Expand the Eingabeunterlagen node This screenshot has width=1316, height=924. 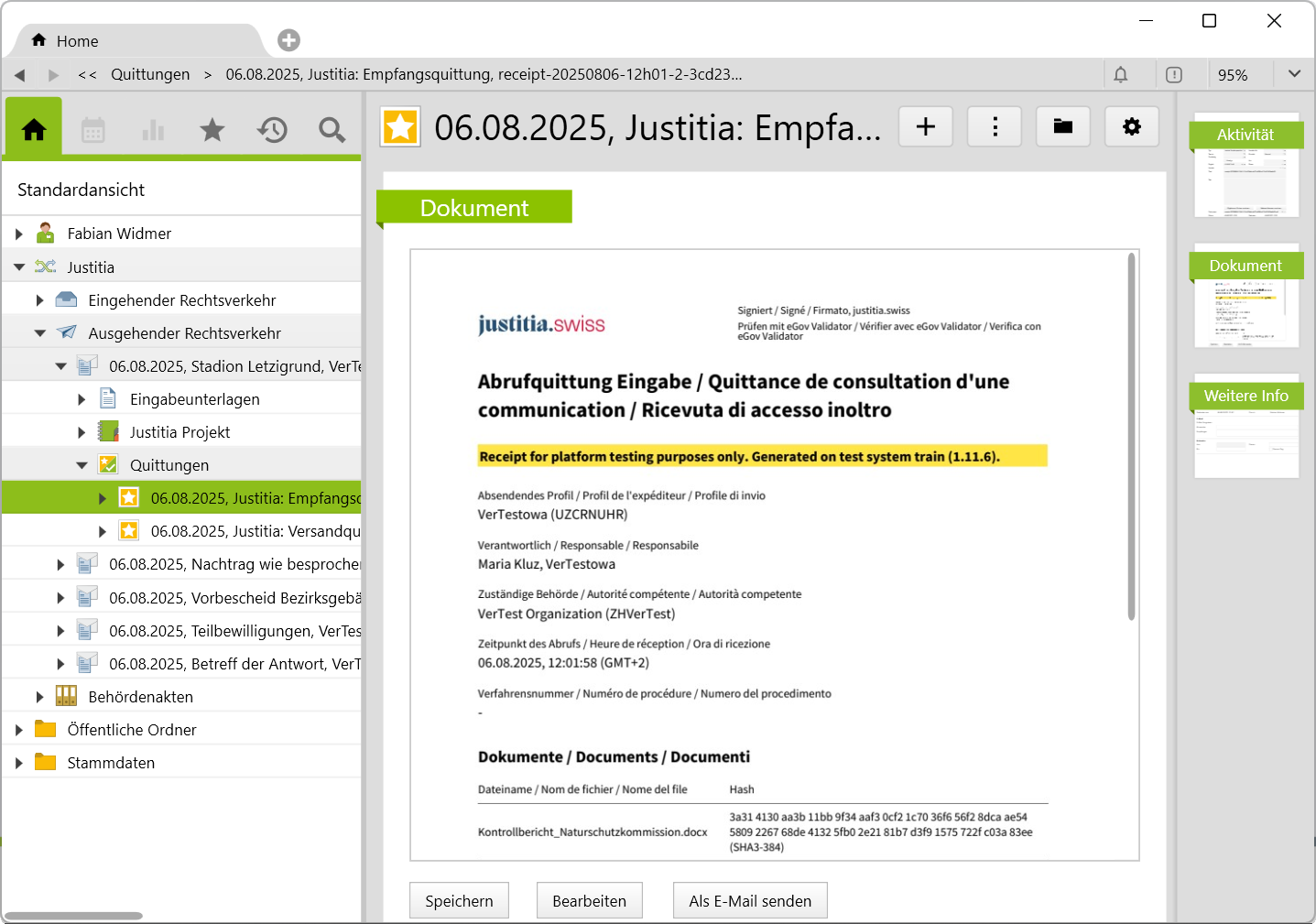(82, 399)
